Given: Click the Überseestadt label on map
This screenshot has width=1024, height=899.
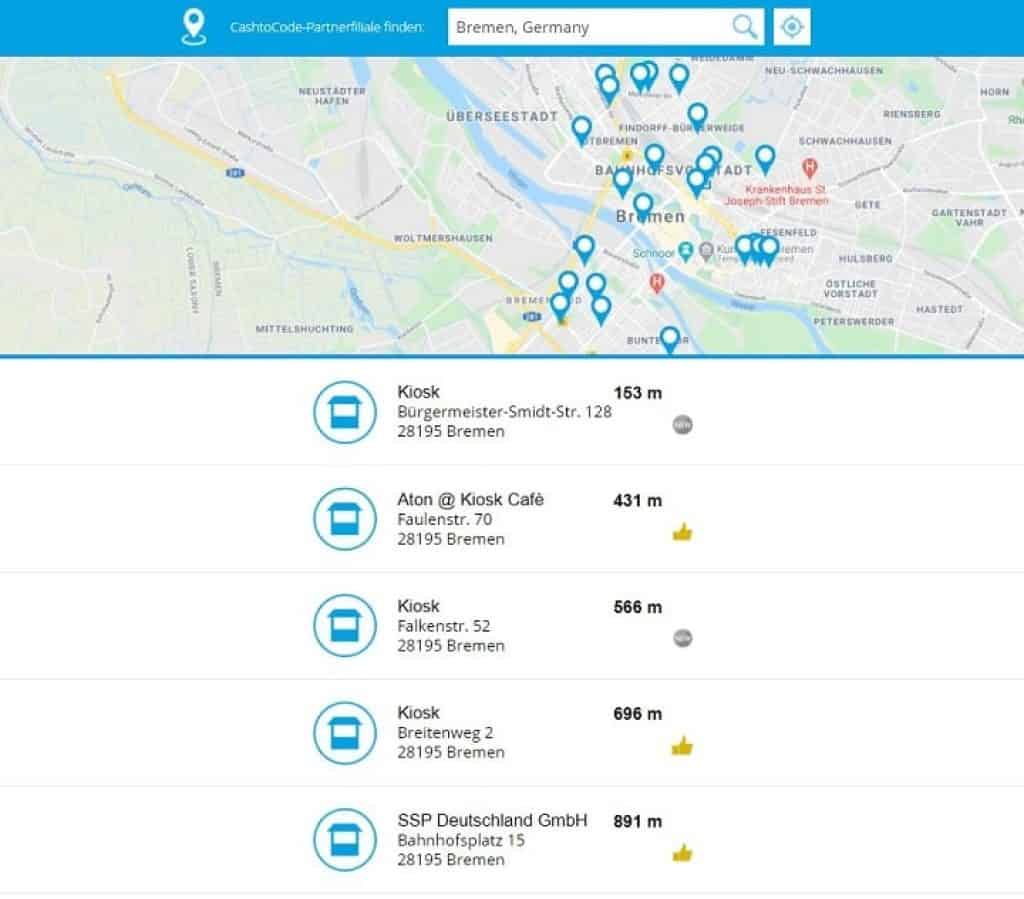Looking at the screenshot, I should click(x=502, y=116).
